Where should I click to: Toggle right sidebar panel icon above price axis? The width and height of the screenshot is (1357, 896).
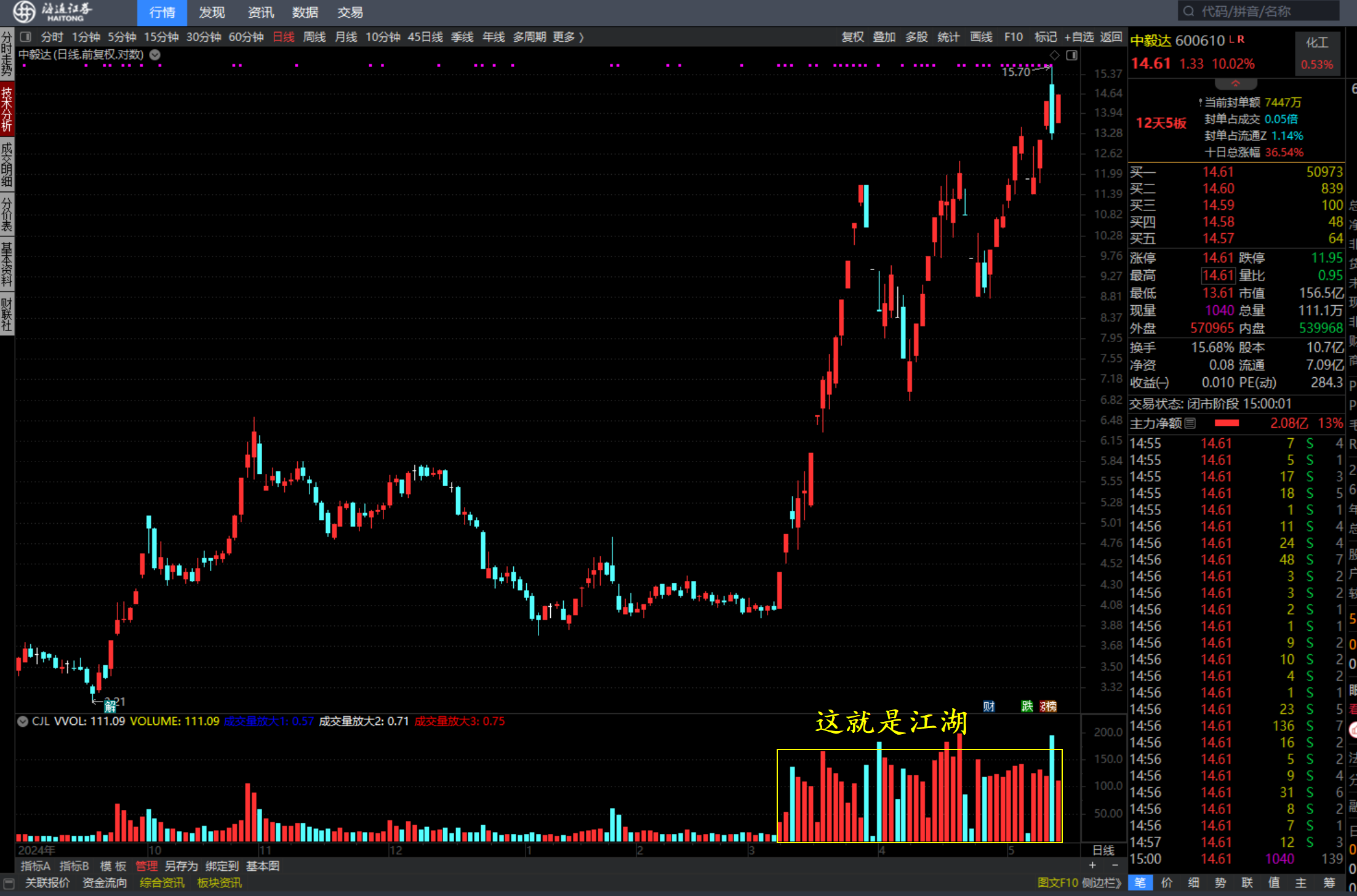point(1071,55)
